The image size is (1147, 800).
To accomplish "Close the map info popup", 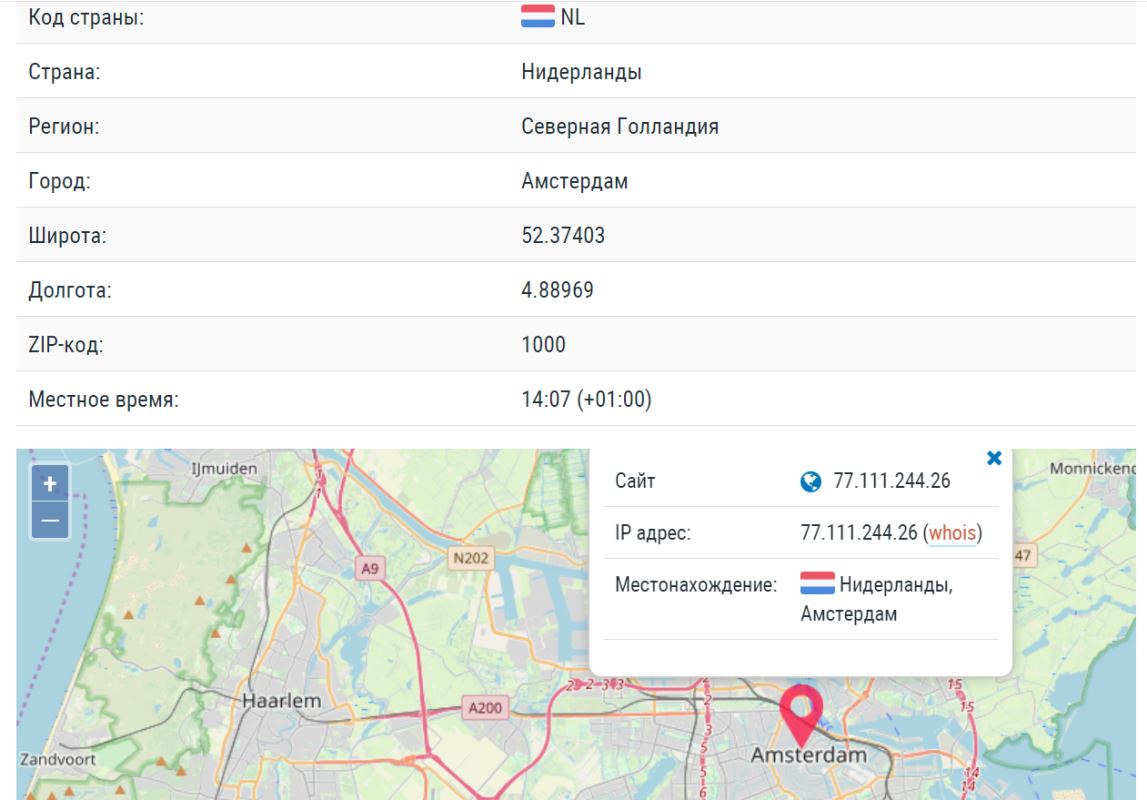I will tap(993, 458).
